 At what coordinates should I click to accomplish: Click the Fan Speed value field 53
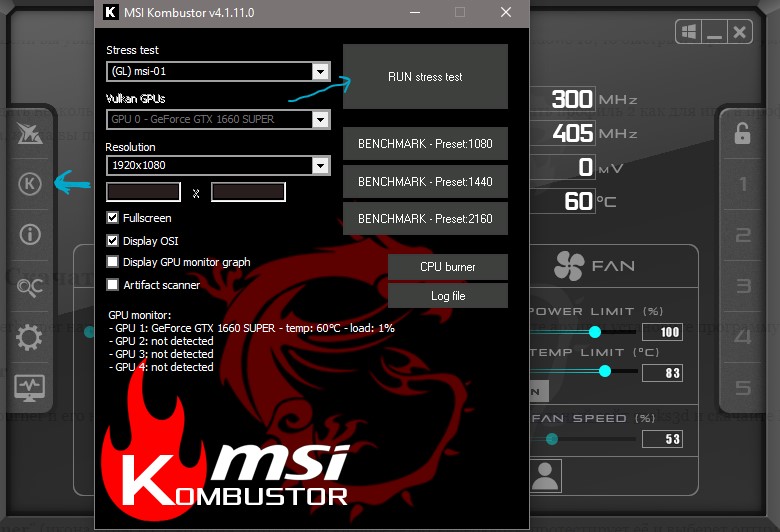pyautogui.click(x=662, y=439)
